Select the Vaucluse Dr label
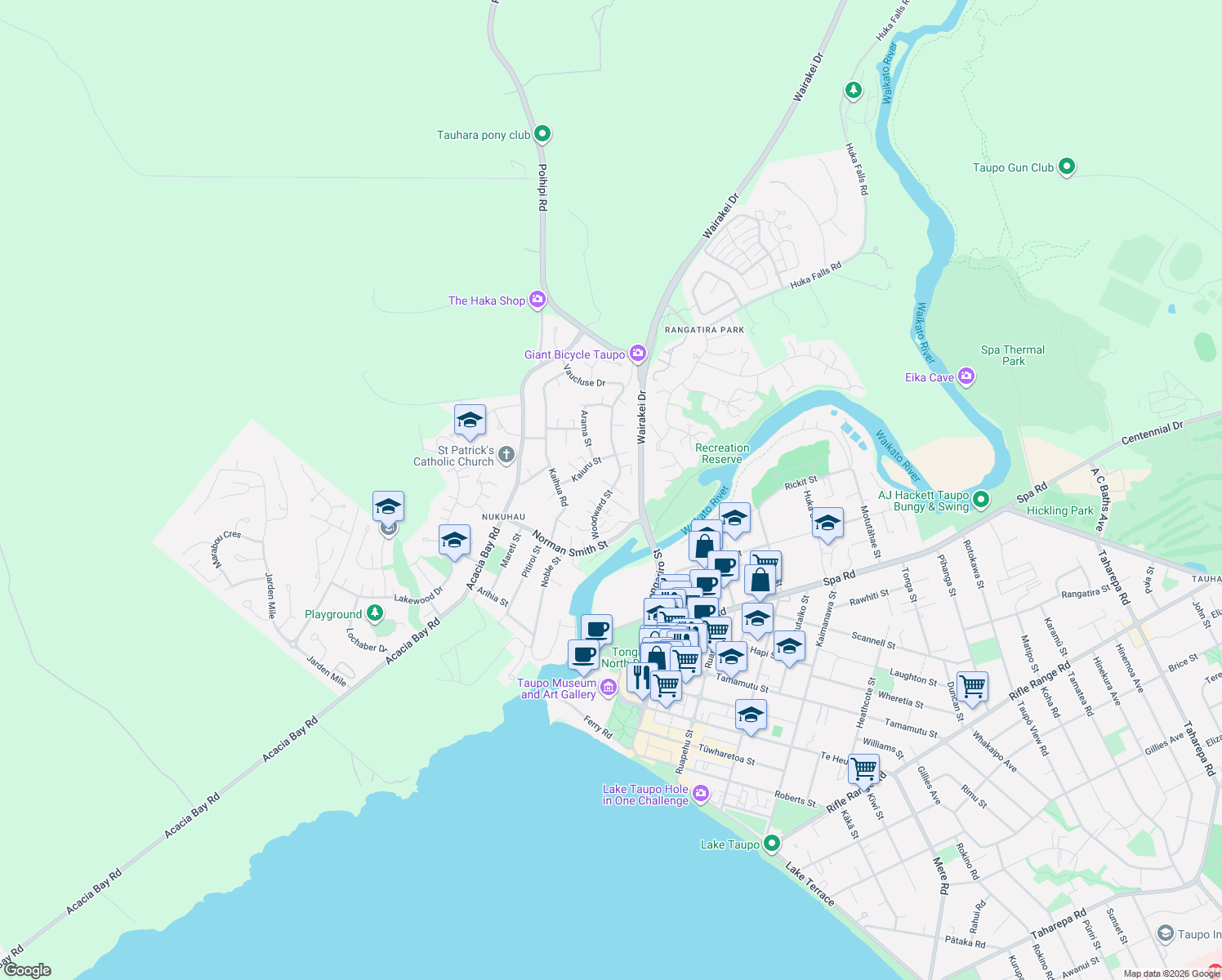The width and height of the screenshot is (1222, 980). (585, 376)
